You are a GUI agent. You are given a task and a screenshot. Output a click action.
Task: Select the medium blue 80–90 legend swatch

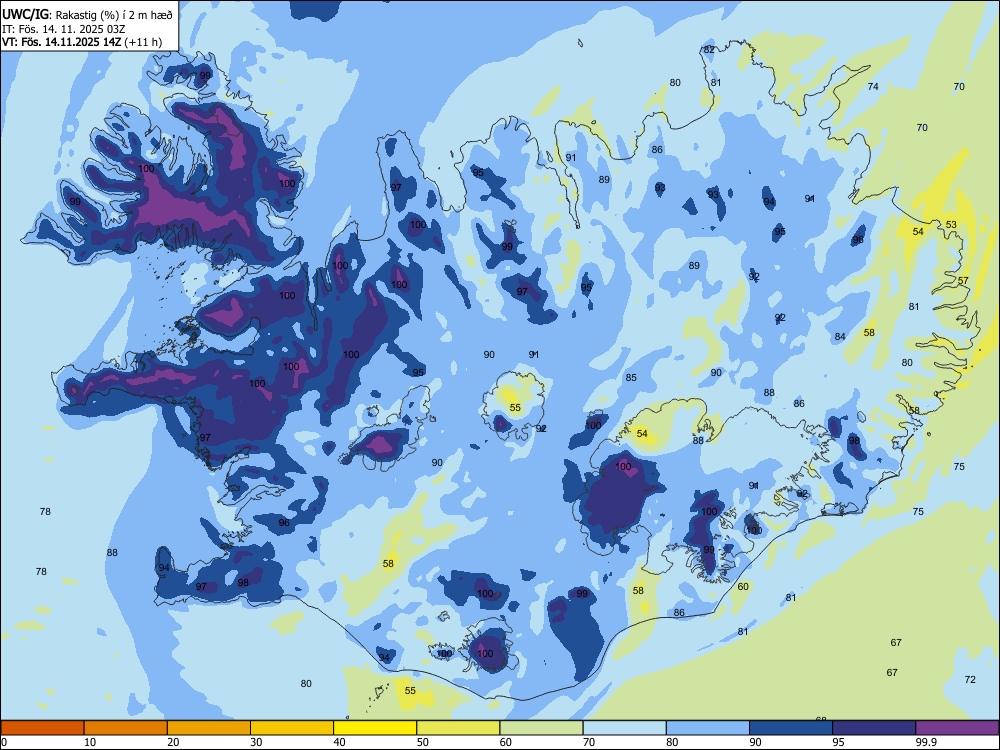click(708, 728)
